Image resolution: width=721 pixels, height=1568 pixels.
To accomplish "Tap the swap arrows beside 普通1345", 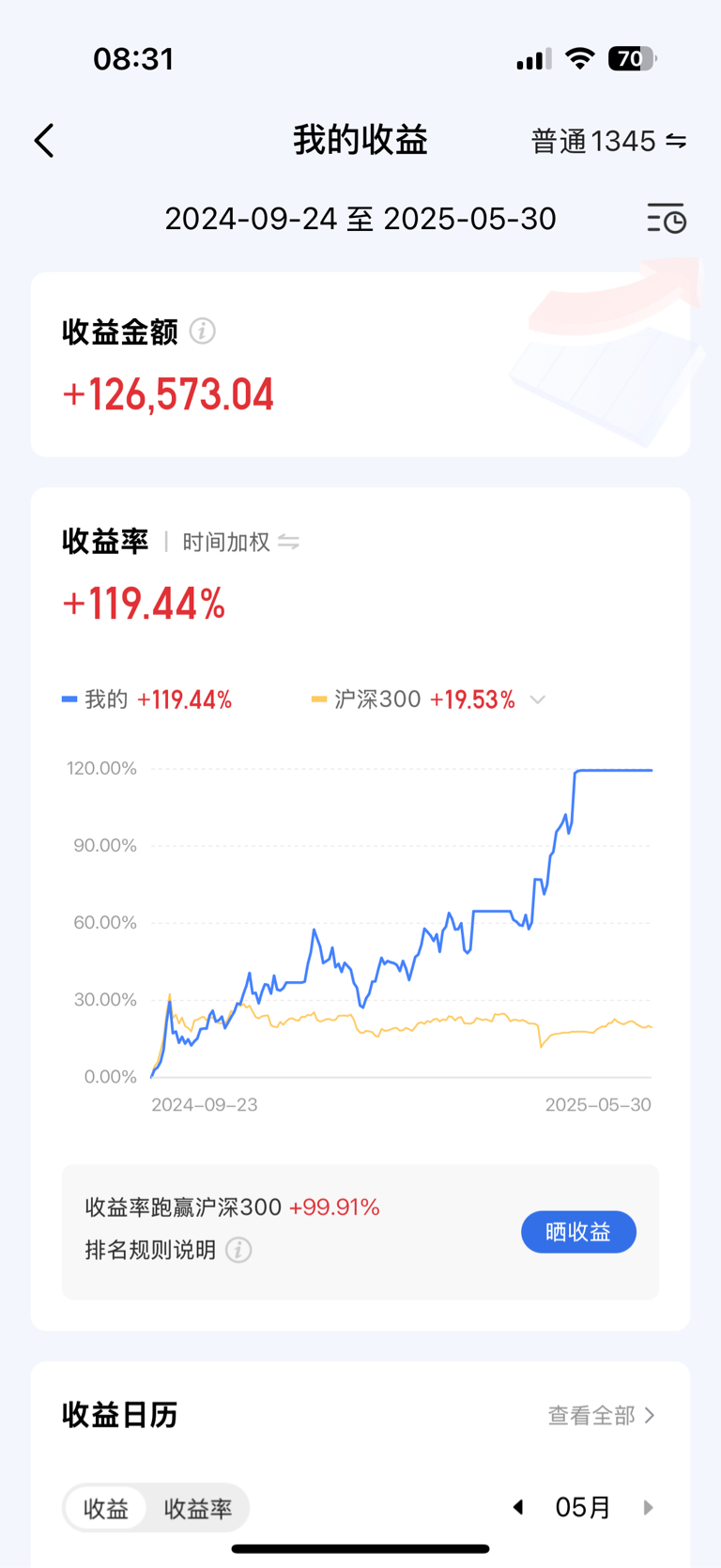I will [x=676, y=141].
